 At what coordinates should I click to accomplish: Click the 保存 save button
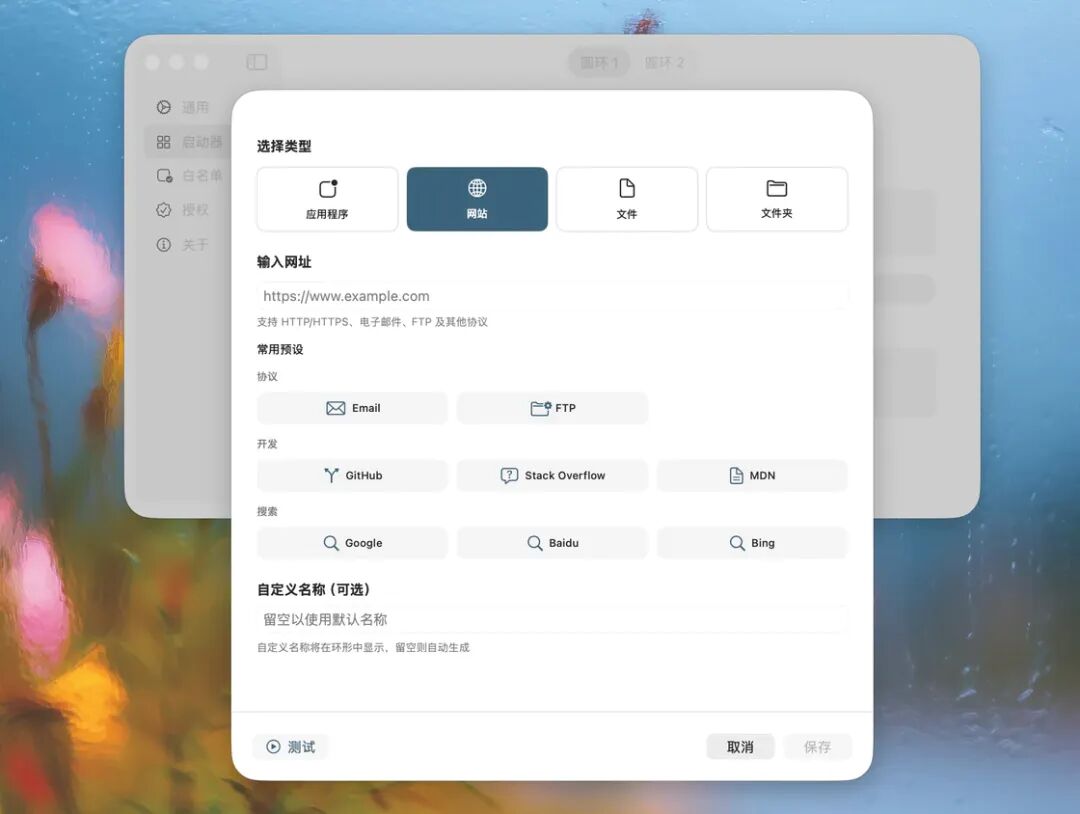pyautogui.click(x=818, y=747)
